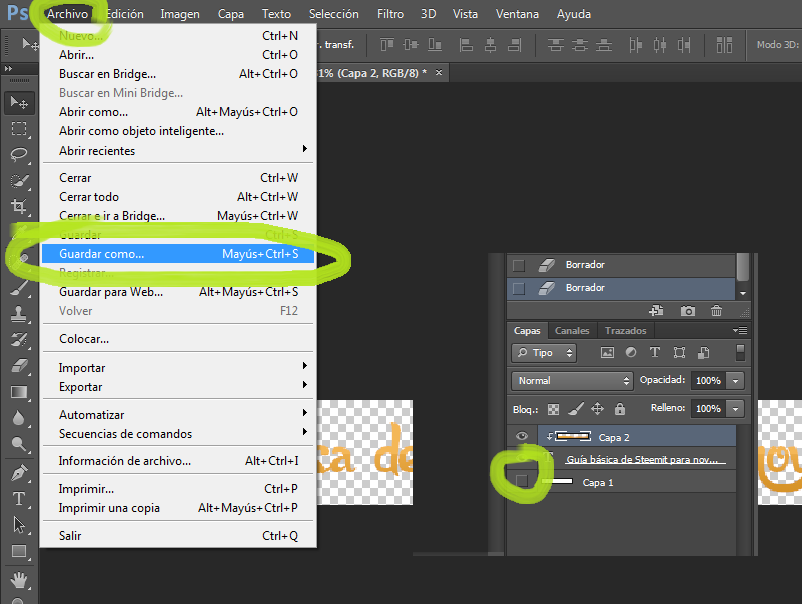Click the align left edges icon
This screenshot has width=802, height=604.
pyautogui.click(x=466, y=45)
